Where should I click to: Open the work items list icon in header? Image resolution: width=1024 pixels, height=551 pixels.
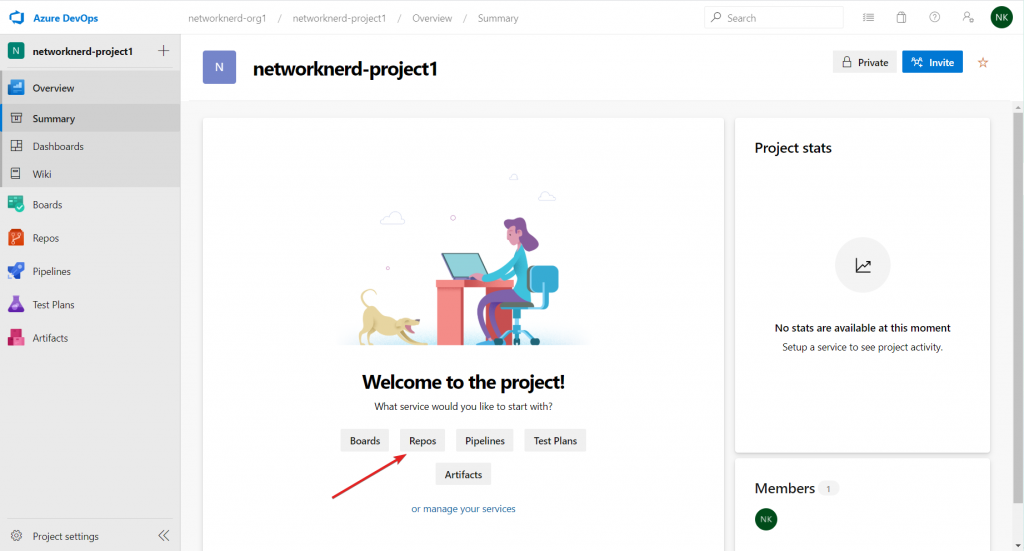point(869,18)
